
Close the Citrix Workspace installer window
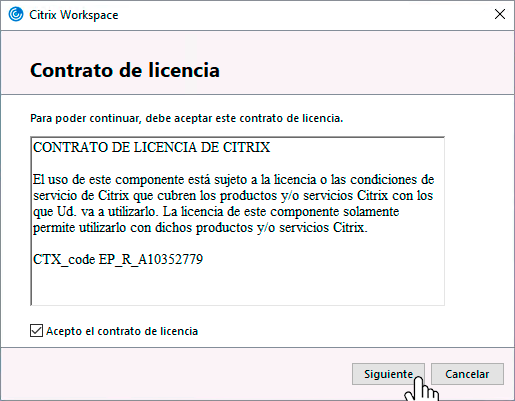click(500, 14)
